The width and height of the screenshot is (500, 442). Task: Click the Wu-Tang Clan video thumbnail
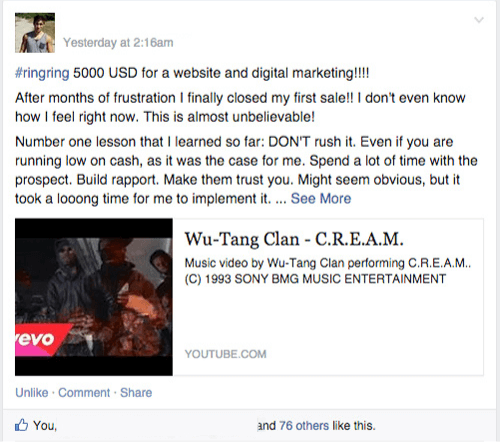pos(94,297)
